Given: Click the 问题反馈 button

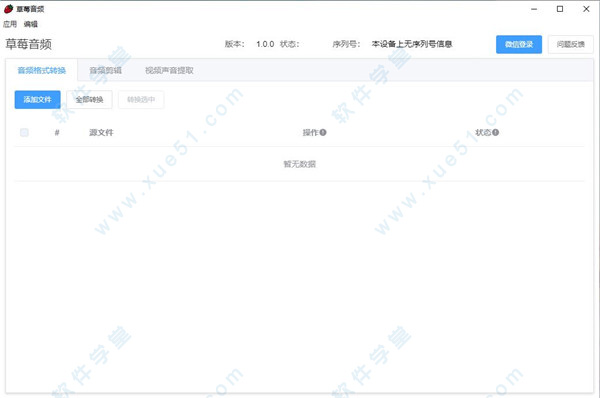Looking at the screenshot, I should [571, 44].
